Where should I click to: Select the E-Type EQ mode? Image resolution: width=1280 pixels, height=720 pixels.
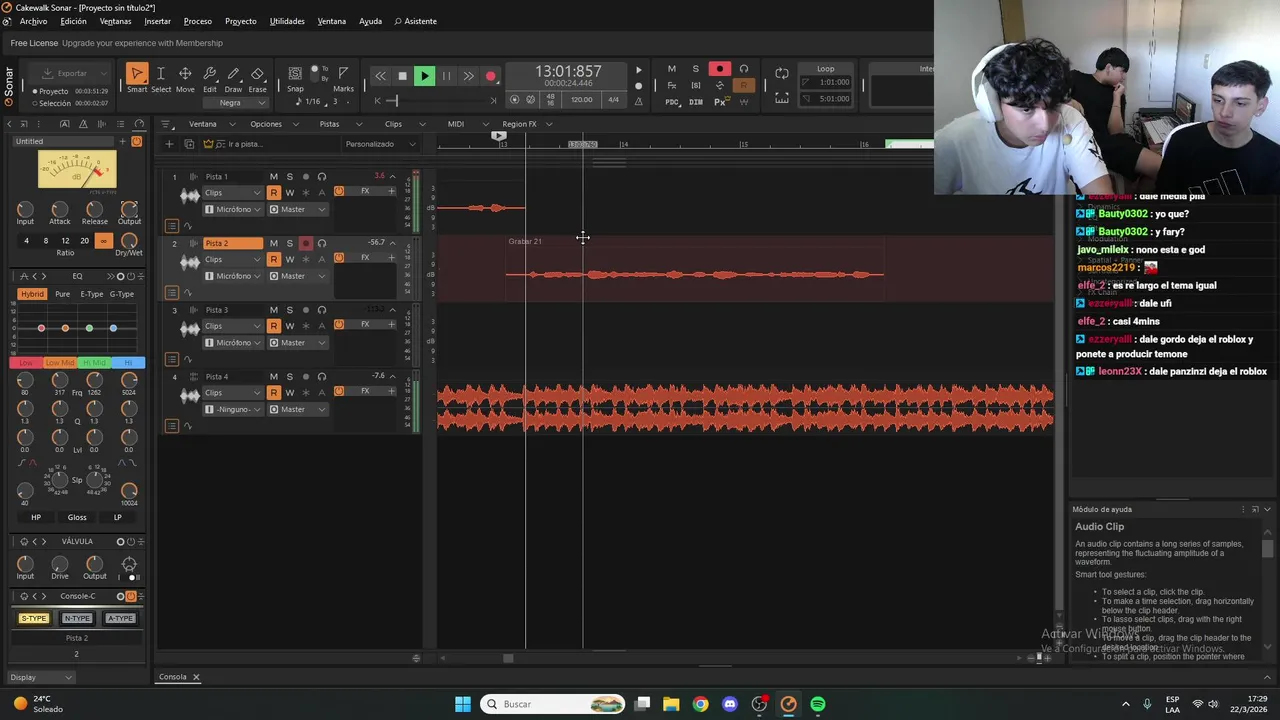point(92,294)
